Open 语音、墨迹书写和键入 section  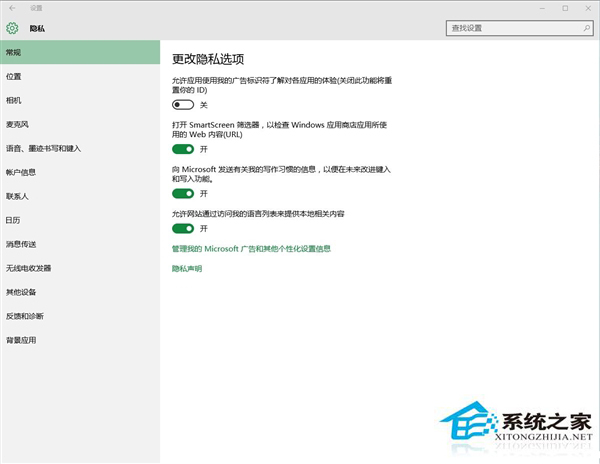click(x=80, y=148)
